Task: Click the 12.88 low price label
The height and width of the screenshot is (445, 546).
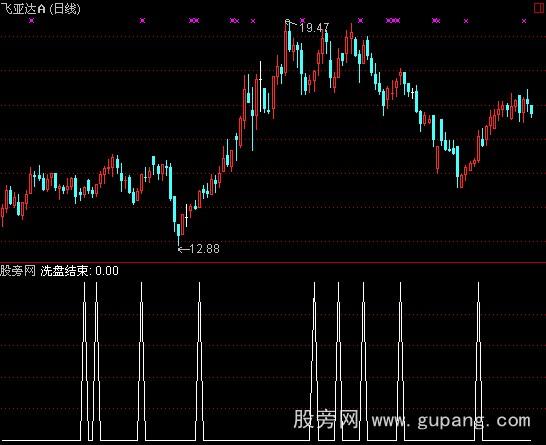Action: coord(205,249)
